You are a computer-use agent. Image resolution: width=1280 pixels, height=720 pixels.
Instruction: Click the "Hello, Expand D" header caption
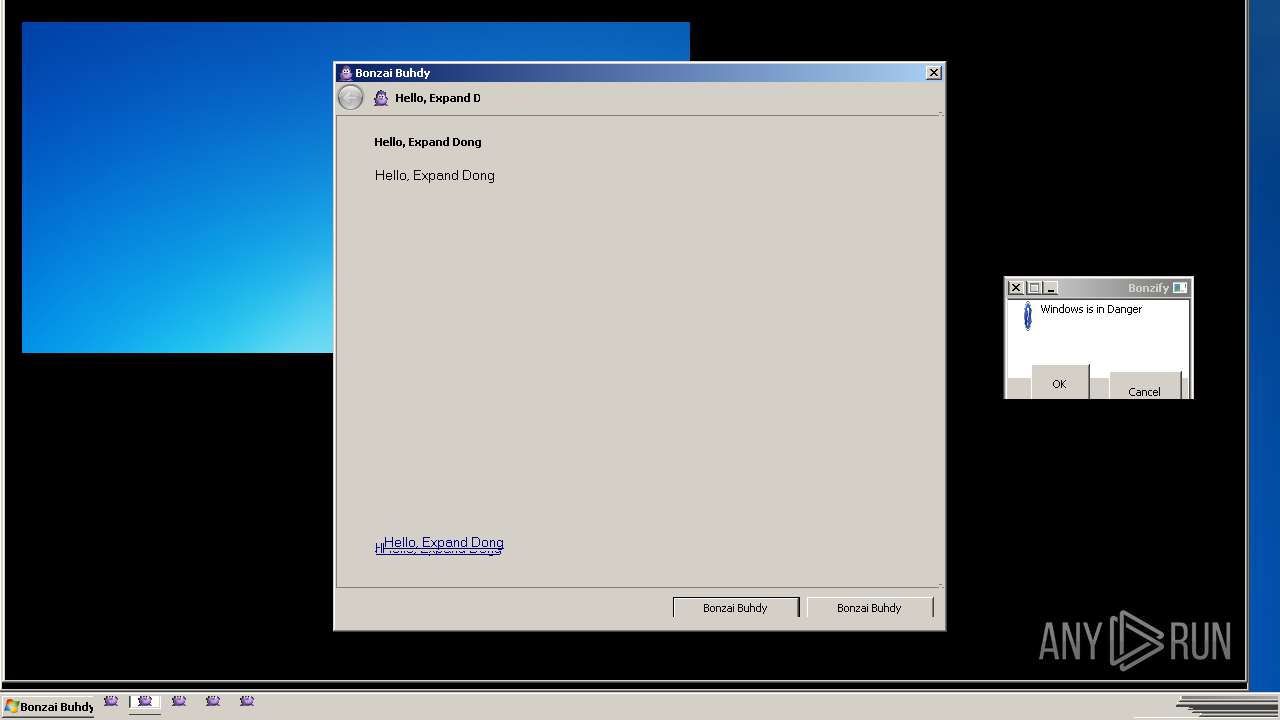click(437, 98)
